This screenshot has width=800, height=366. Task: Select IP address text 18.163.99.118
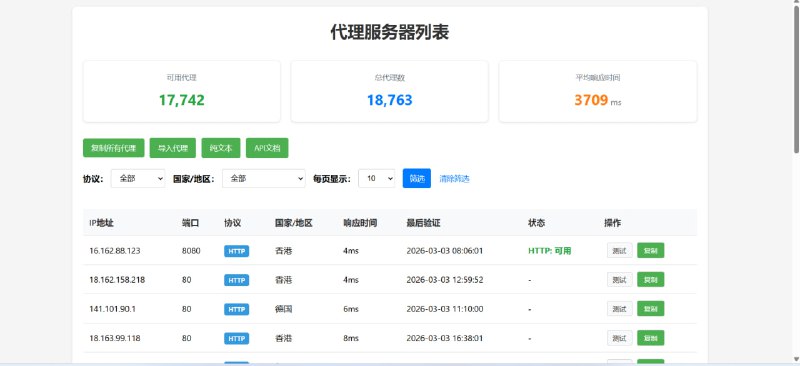[x=115, y=338]
